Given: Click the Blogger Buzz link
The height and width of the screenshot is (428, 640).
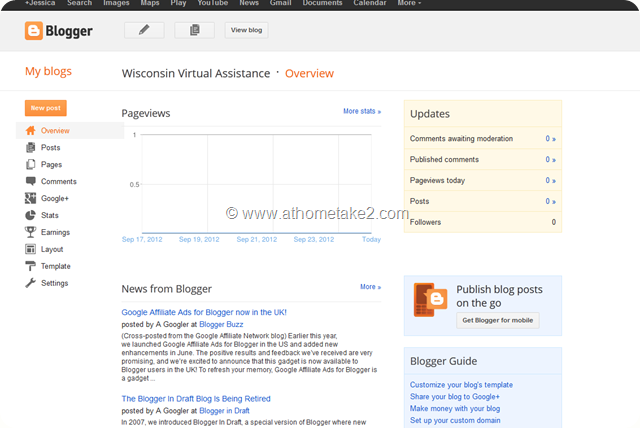Looking at the screenshot, I should pos(221,324).
